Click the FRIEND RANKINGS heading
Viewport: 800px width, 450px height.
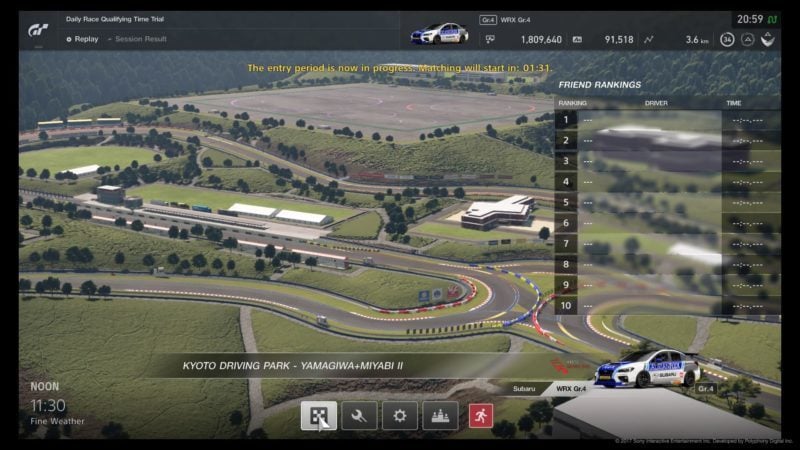pos(599,85)
